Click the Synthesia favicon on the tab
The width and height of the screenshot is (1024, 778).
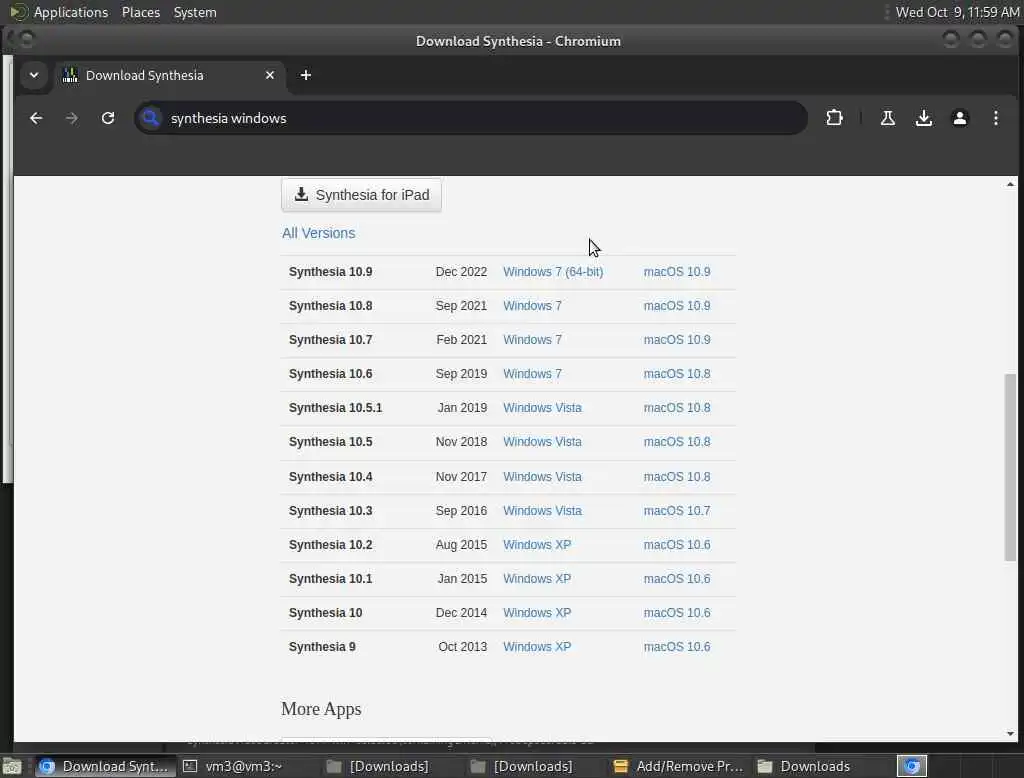coord(70,75)
